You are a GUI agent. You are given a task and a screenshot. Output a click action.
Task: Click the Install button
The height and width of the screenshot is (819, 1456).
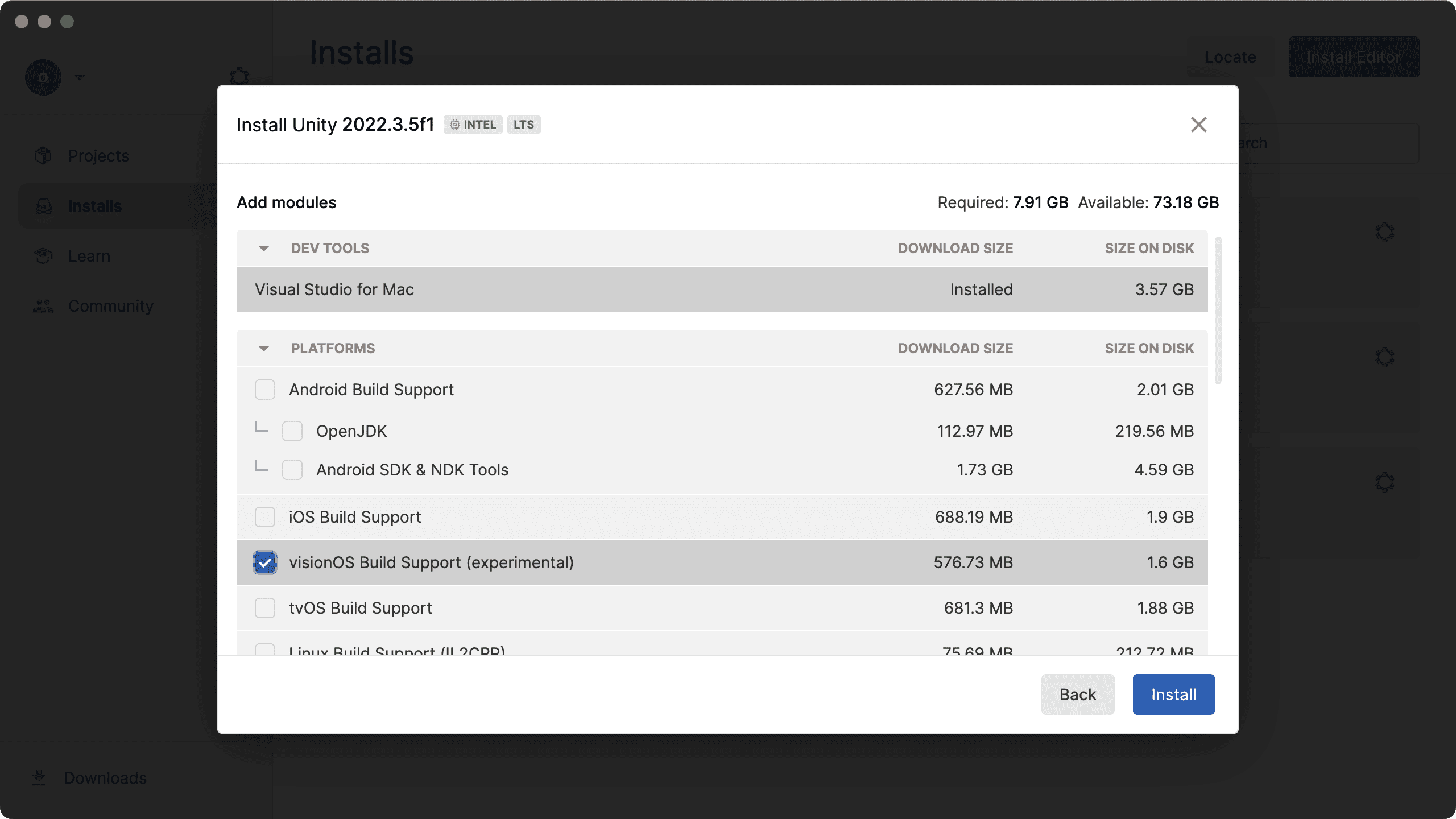click(x=1173, y=694)
